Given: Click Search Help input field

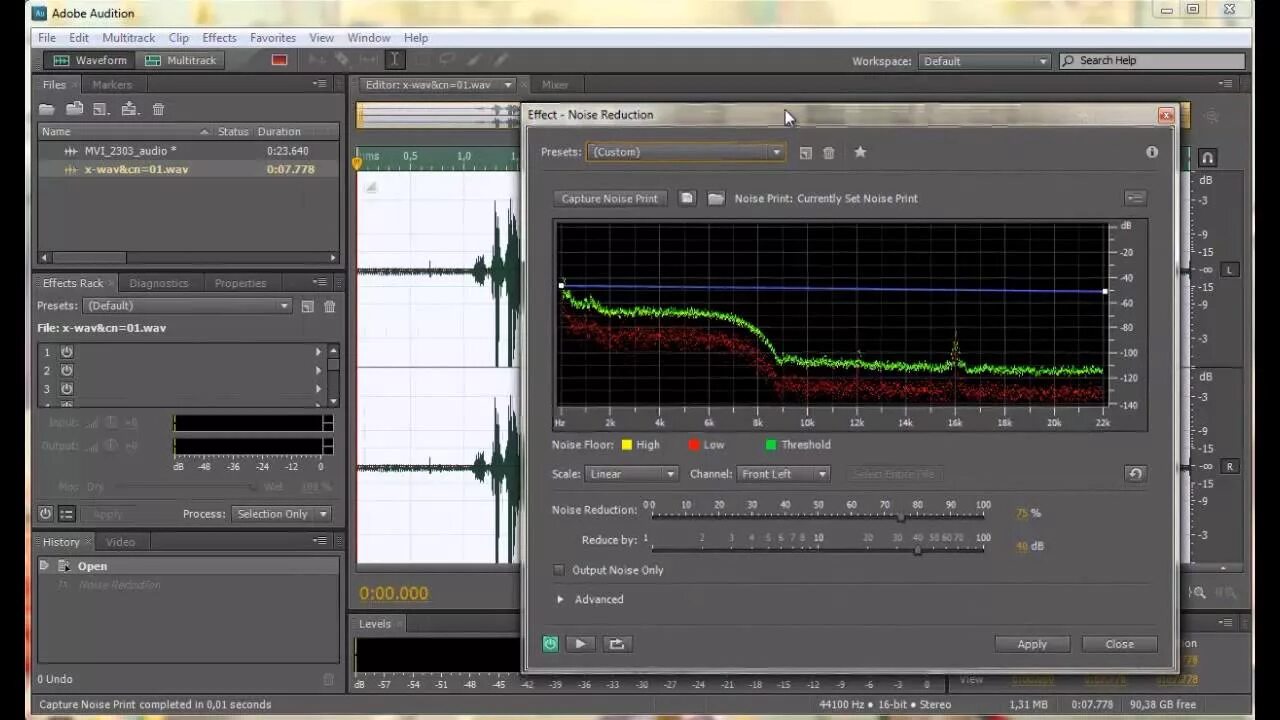Looking at the screenshot, I should [x=1152, y=61].
